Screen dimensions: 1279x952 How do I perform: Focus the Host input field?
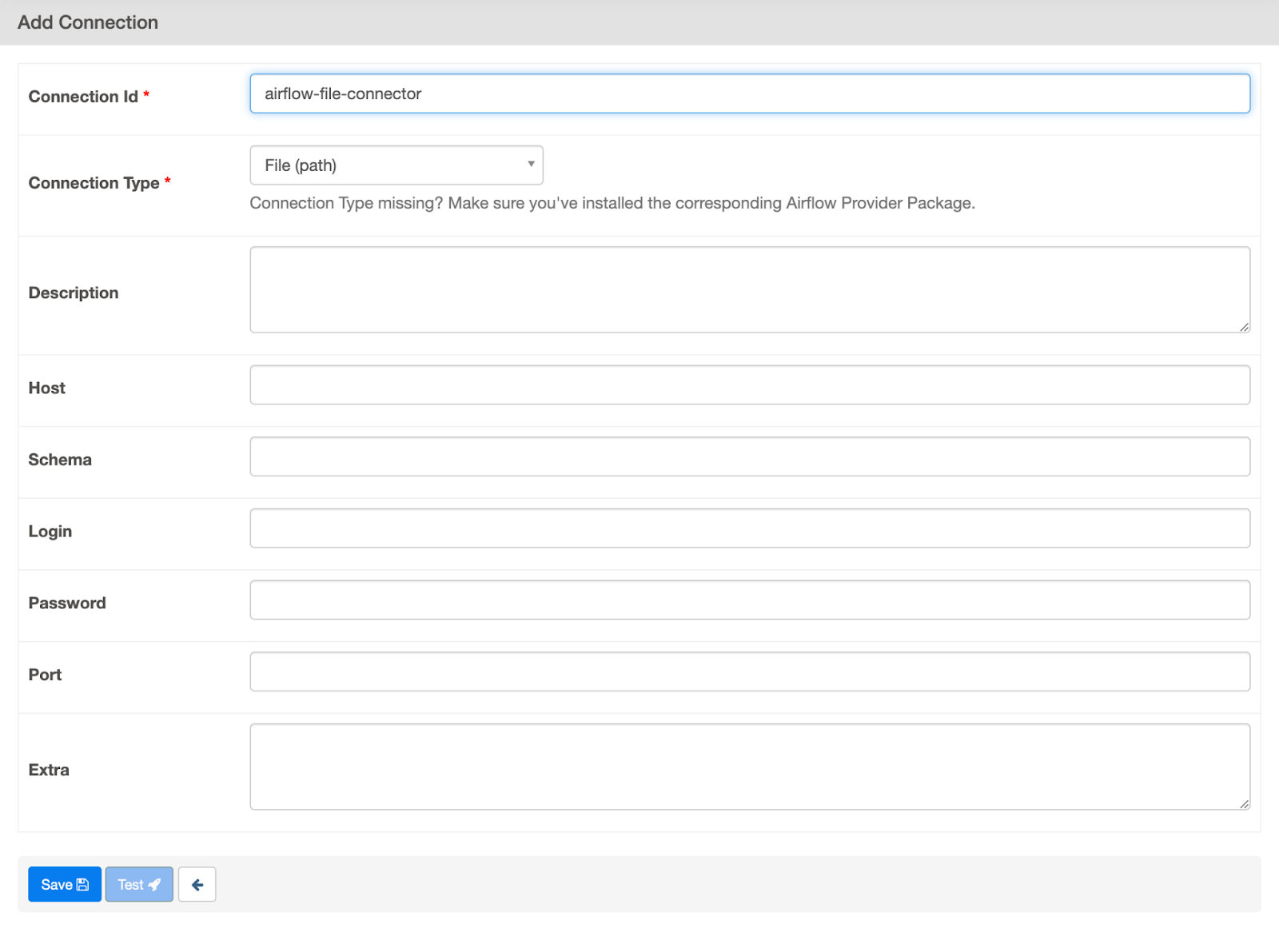(749, 384)
